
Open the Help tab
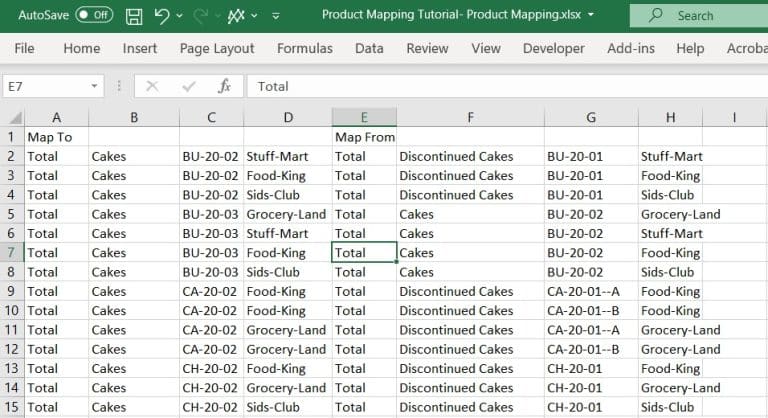(x=690, y=48)
